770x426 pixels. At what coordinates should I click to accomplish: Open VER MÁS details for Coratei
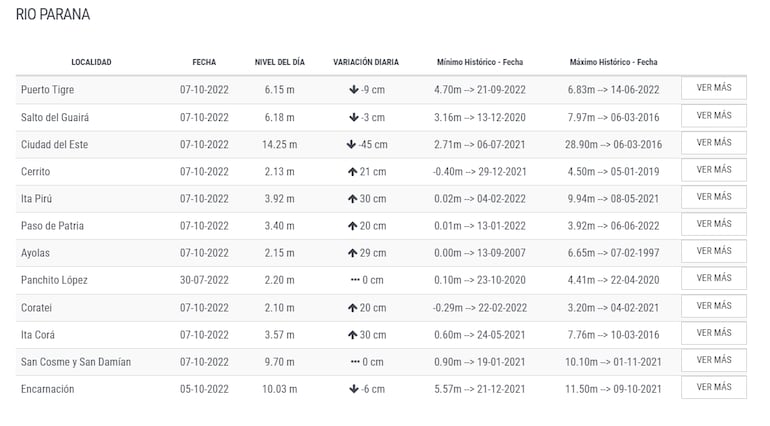tap(713, 306)
